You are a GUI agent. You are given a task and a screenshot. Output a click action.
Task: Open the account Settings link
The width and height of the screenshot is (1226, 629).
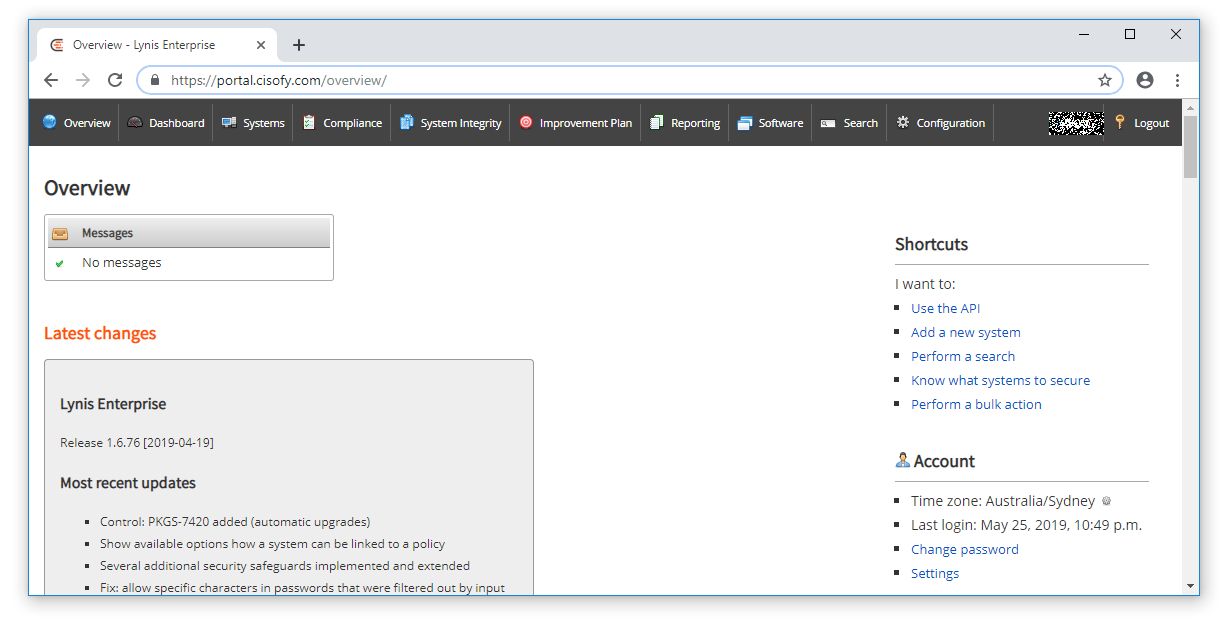pyautogui.click(x=934, y=573)
